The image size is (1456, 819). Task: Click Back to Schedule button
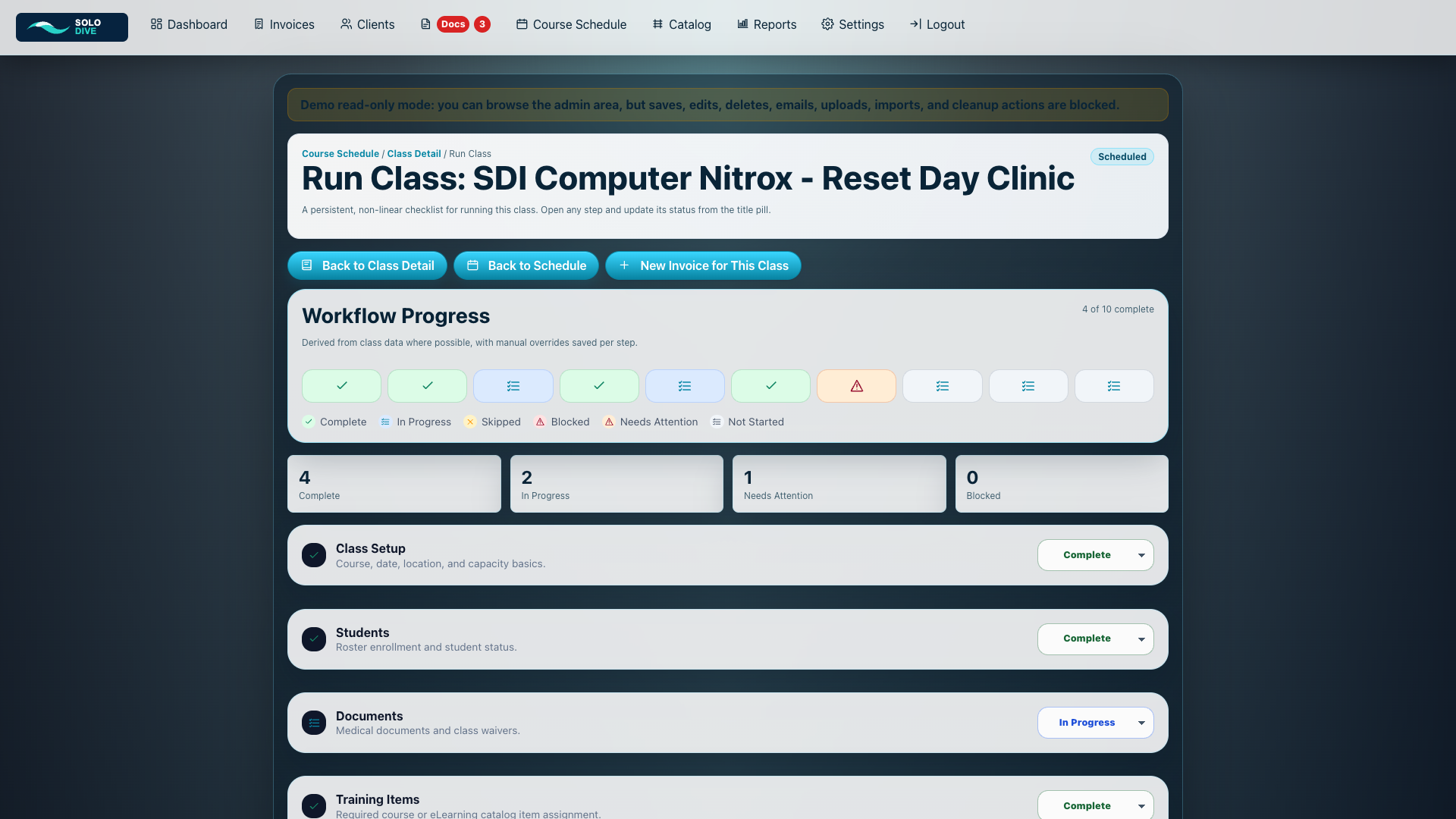tap(526, 265)
